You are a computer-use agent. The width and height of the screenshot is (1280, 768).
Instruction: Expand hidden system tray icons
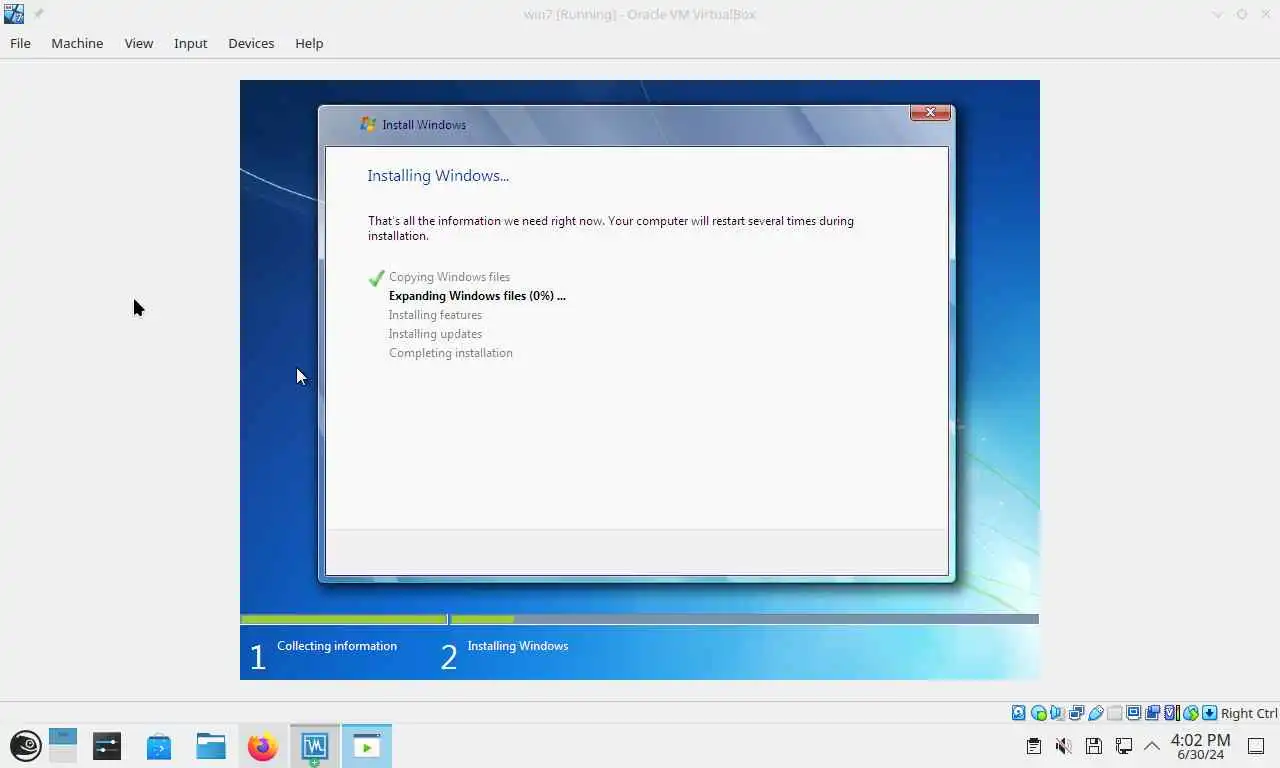tap(1152, 746)
